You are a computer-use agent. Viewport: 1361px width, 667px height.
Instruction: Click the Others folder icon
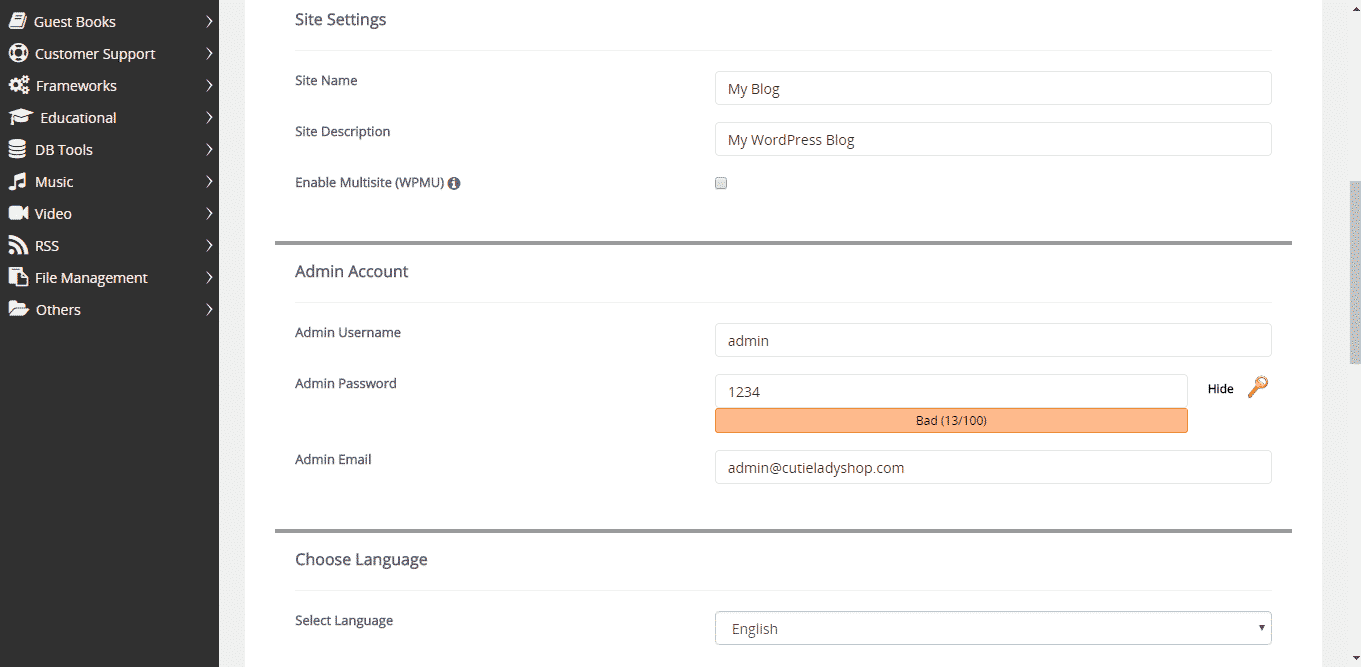[18, 309]
